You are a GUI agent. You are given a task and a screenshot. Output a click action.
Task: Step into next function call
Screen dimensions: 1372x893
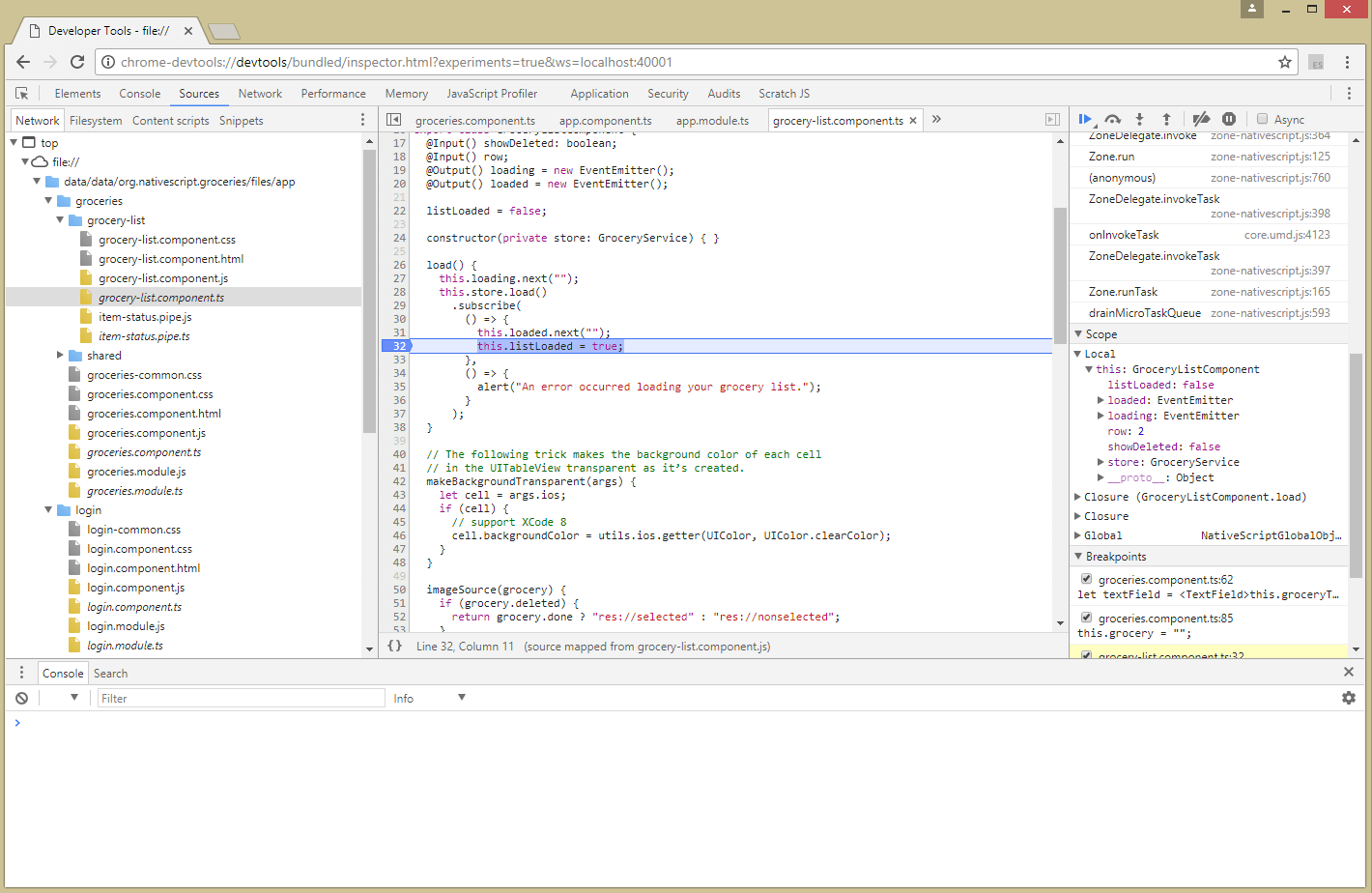tap(1140, 120)
